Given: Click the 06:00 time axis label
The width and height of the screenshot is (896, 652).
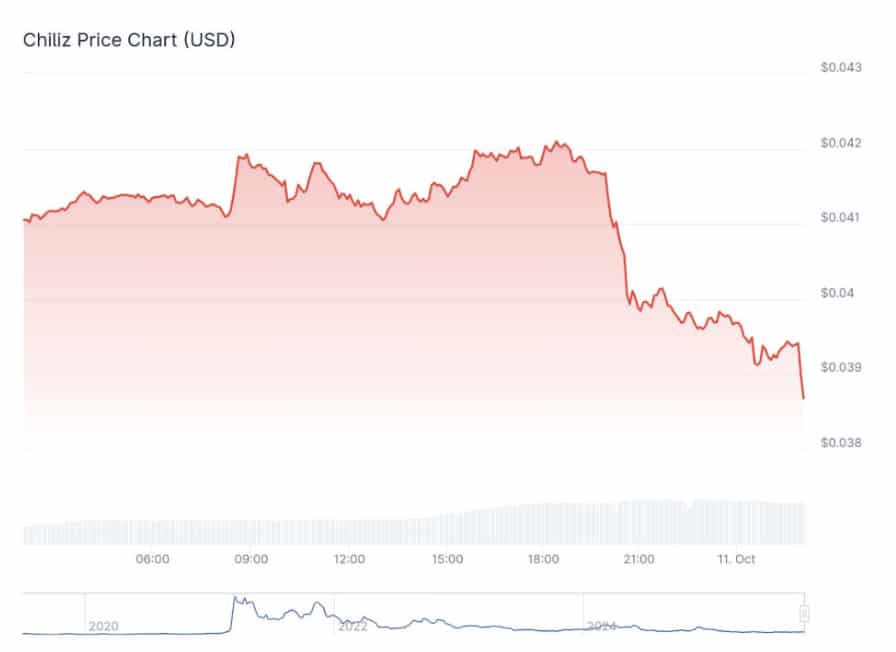Looking at the screenshot, I should tap(152, 560).
